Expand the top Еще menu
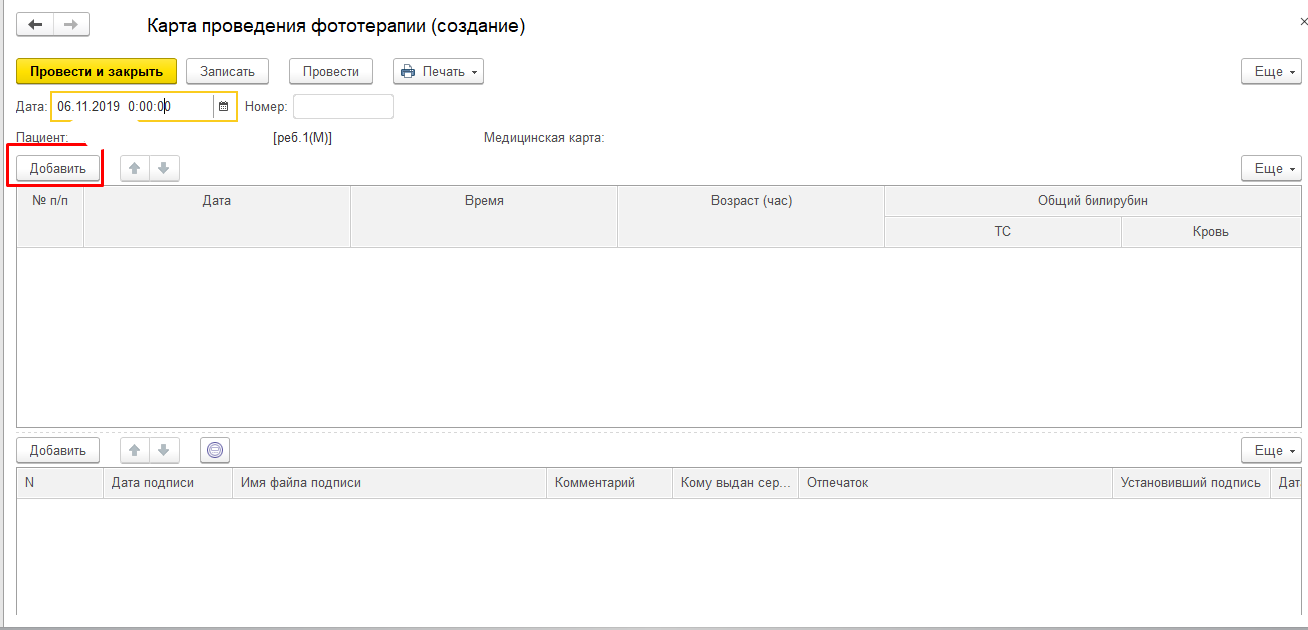 click(x=1271, y=72)
